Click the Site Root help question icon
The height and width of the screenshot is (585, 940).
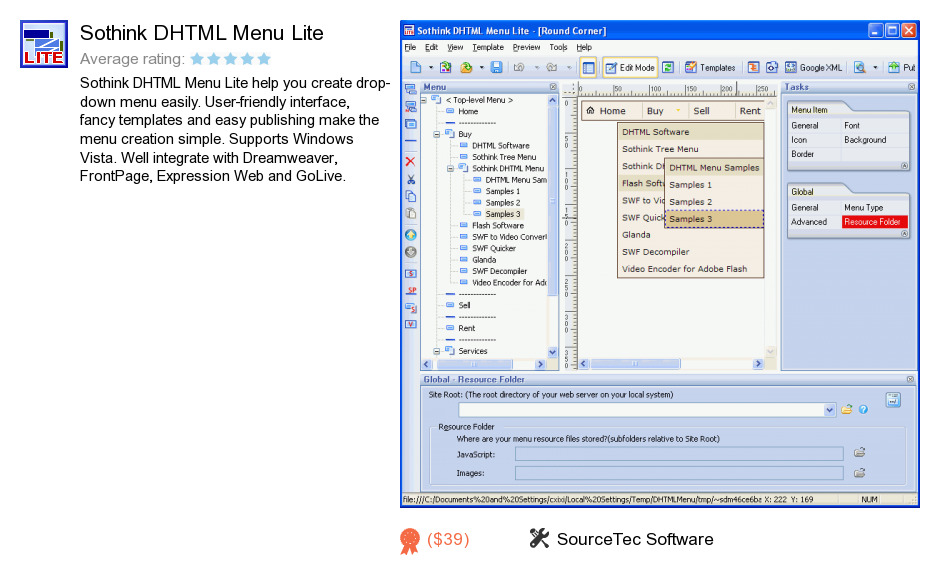tap(863, 409)
